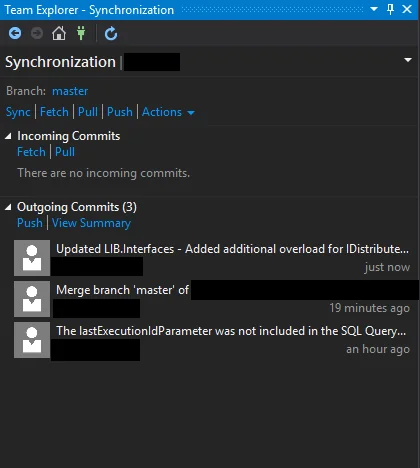Click avatar of lastExecutionIdParameter commit
Viewport: 420px width, 468px height.
[x=32, y=340]
